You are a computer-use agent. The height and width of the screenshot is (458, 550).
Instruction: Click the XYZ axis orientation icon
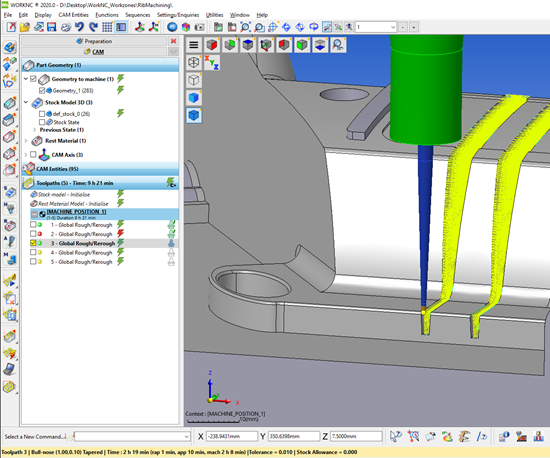[212, 62]
